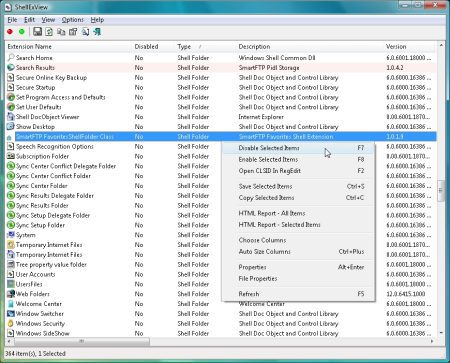Click the SmartFTP Pidl Storage description cell
Screen dimensions: 450x363
tap(269, 68)
